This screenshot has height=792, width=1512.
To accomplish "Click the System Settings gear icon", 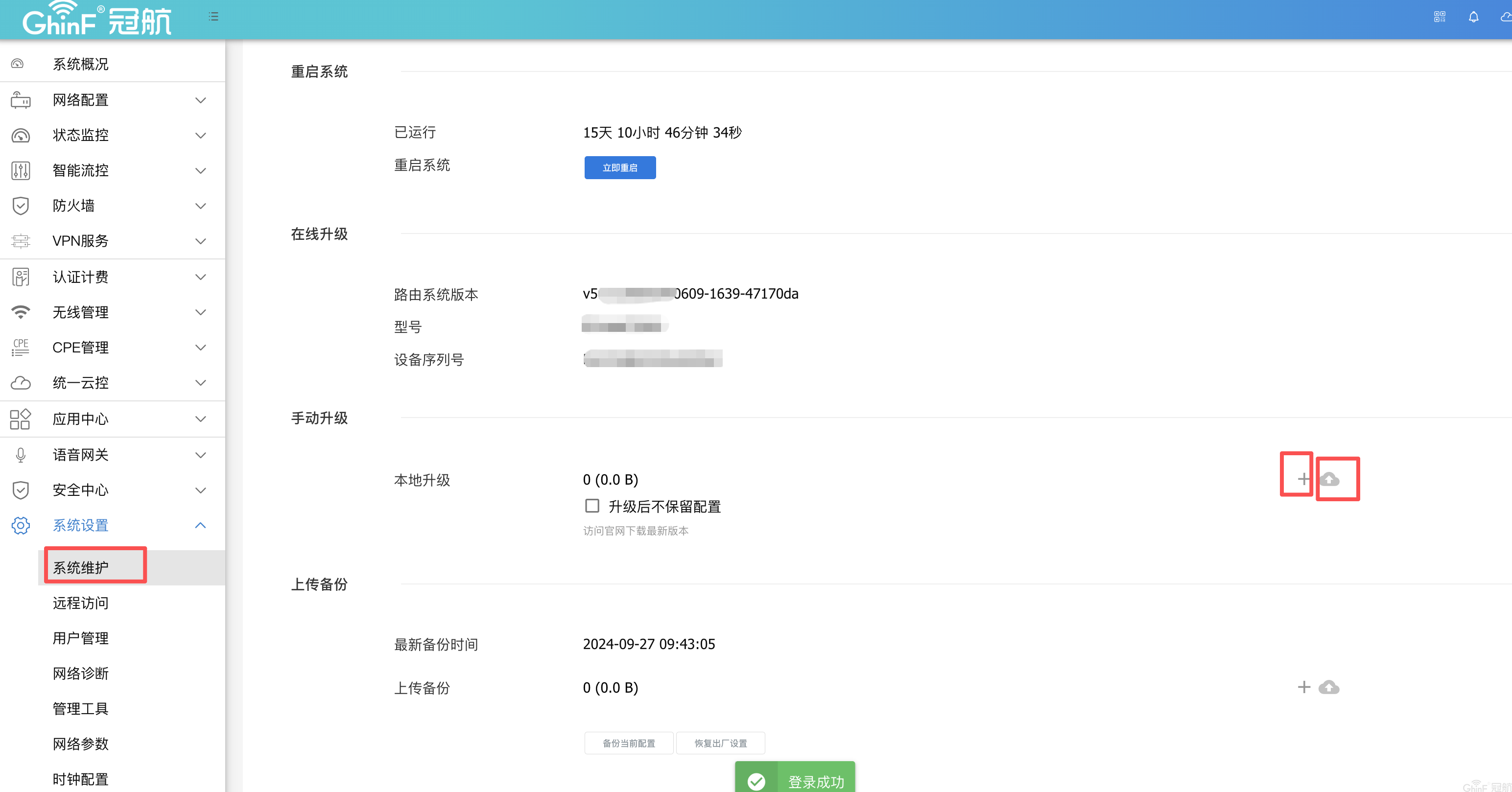I will pos(21,525).
